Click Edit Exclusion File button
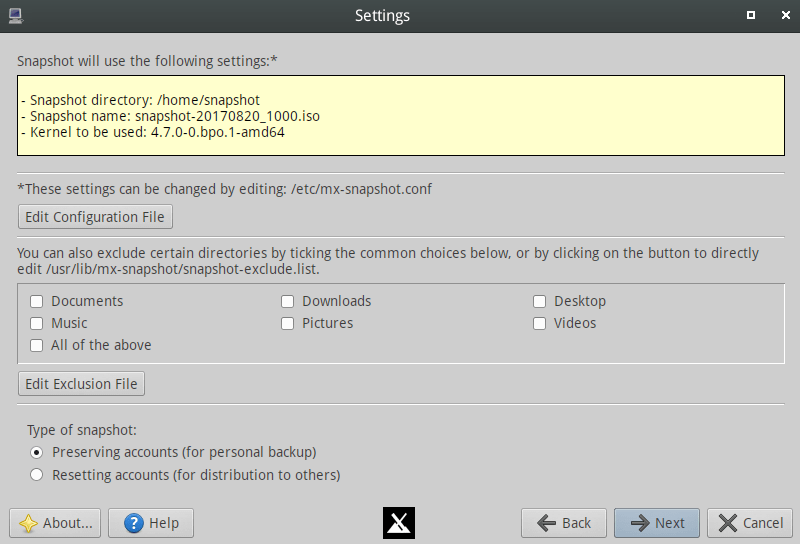Image resolution: width=800 pixels, height=544 pixels. (82, 384)
